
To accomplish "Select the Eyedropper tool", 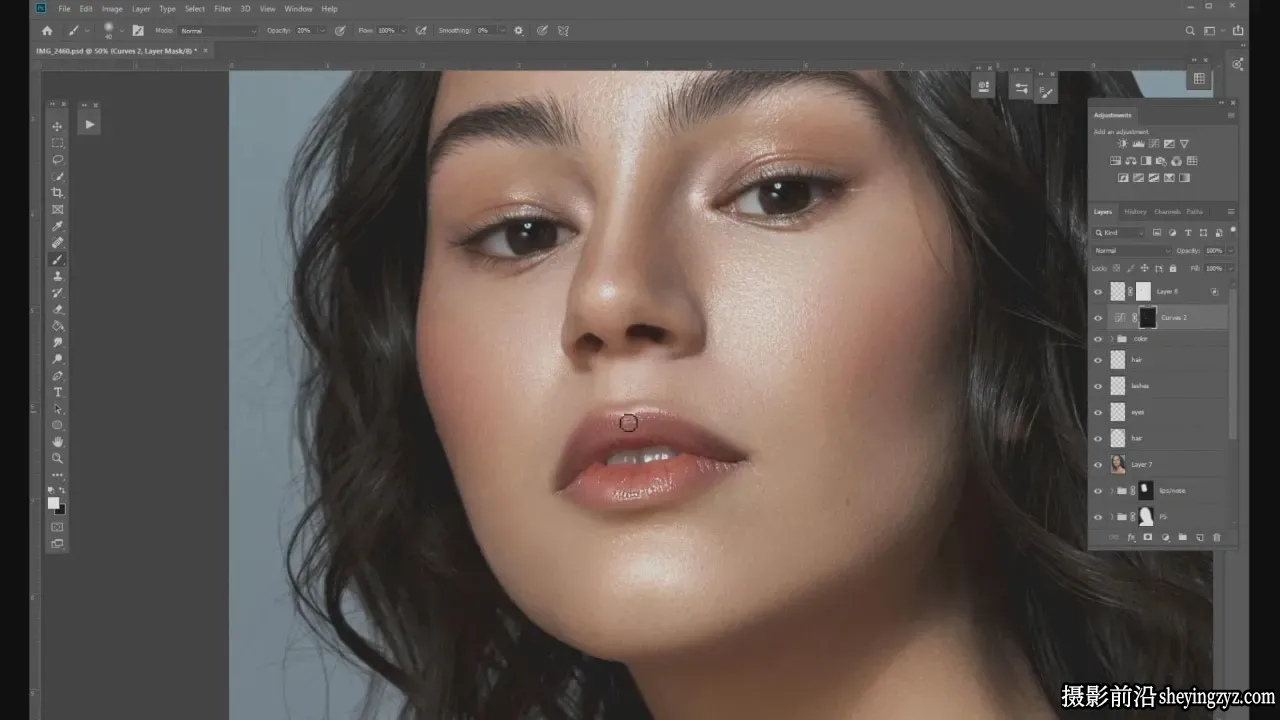I will pyautogui.click(x=57, y=226).
